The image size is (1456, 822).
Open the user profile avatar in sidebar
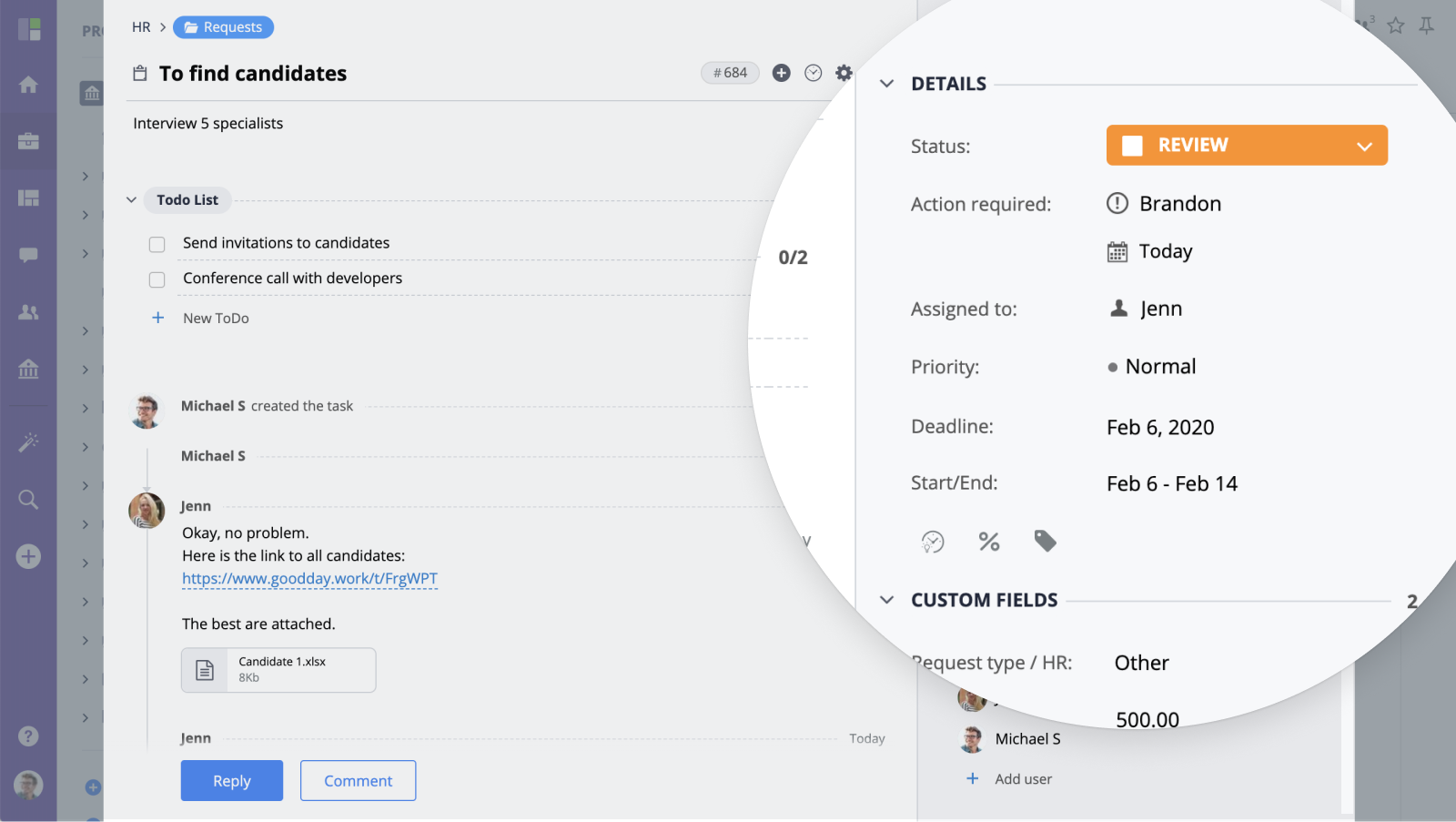(x=28, y=785)
